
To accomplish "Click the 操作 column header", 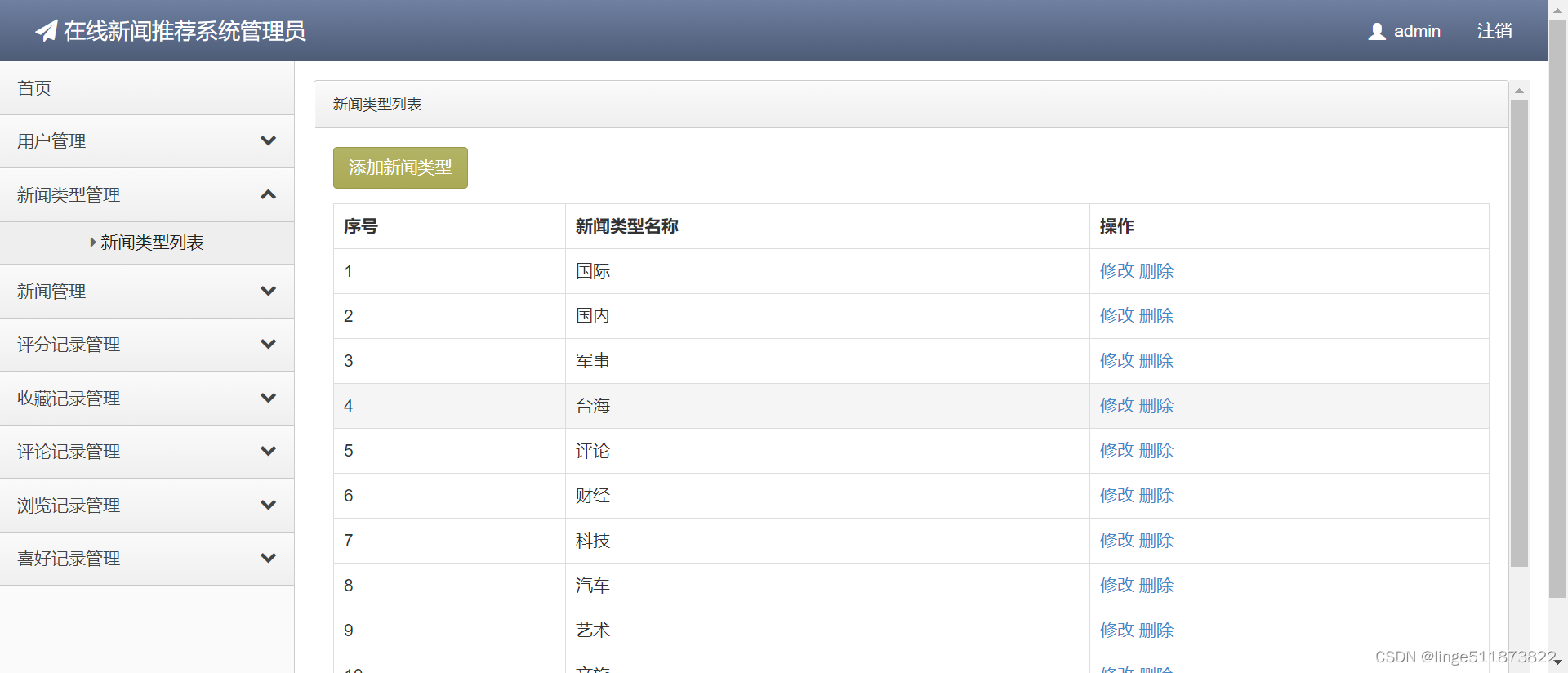I will (x=1290, y=226).
